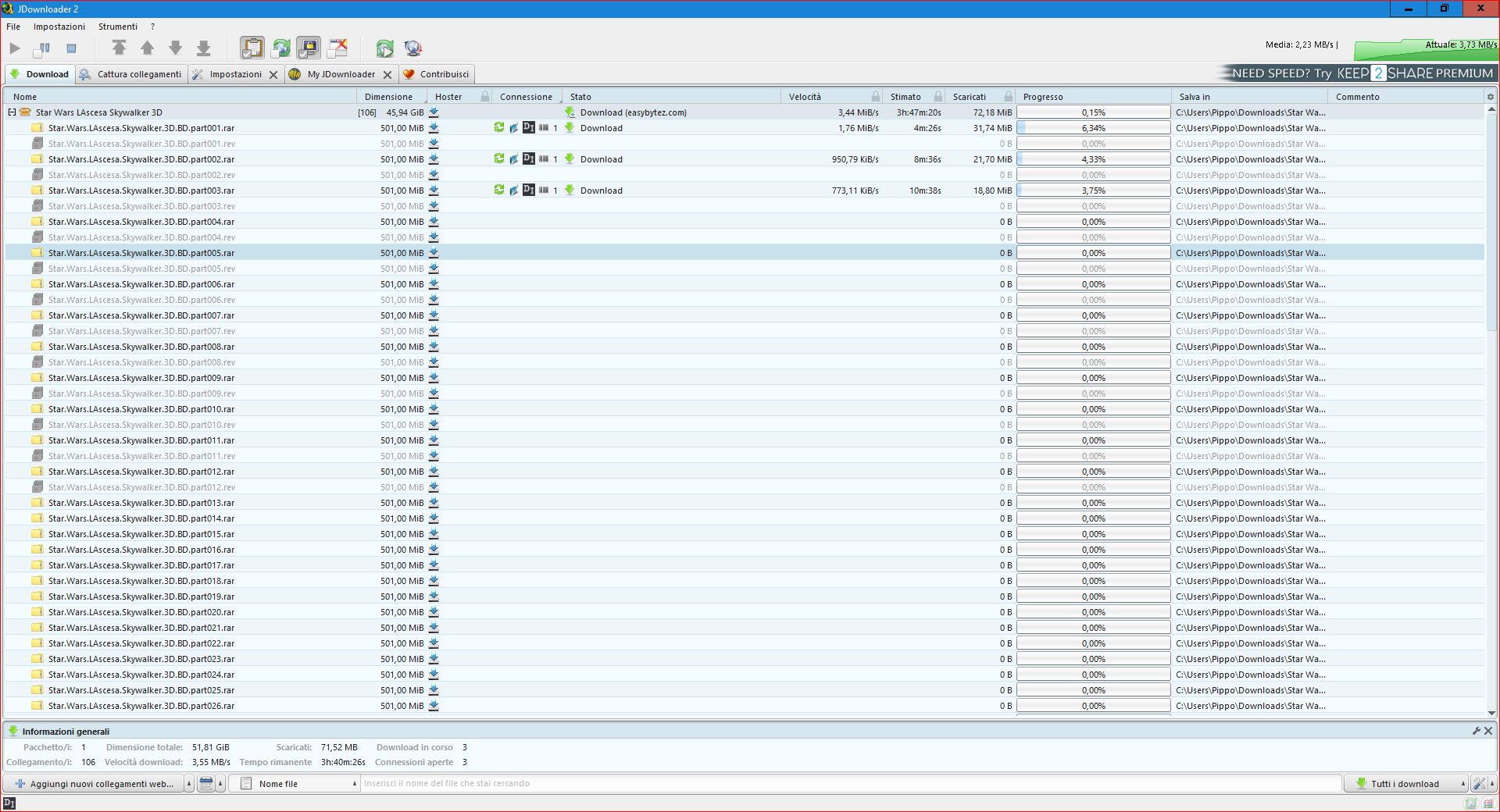Focus the file name search field
The width and height of the screenshot is (1500, 812).
(850, 783)
